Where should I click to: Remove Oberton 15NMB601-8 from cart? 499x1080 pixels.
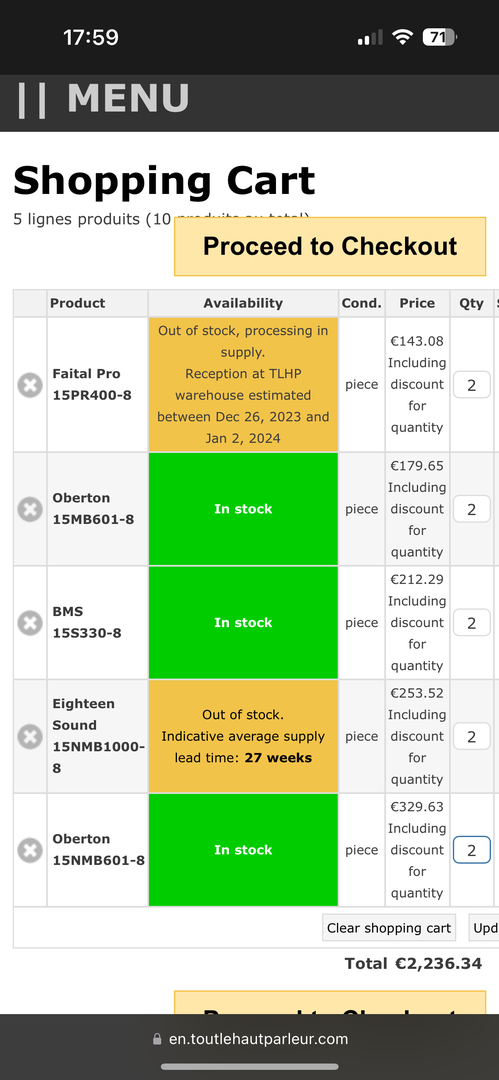tap(30, 850)
